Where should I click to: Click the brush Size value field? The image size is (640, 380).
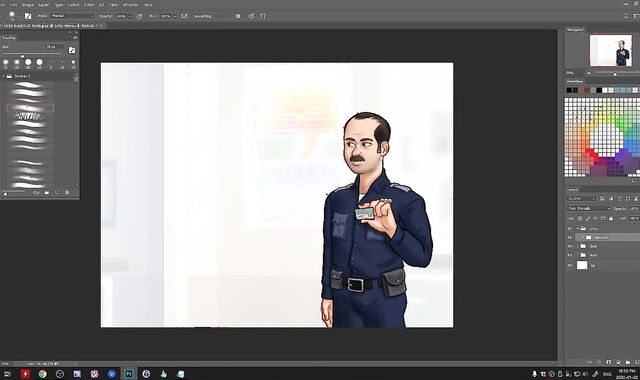coord(54,47)
